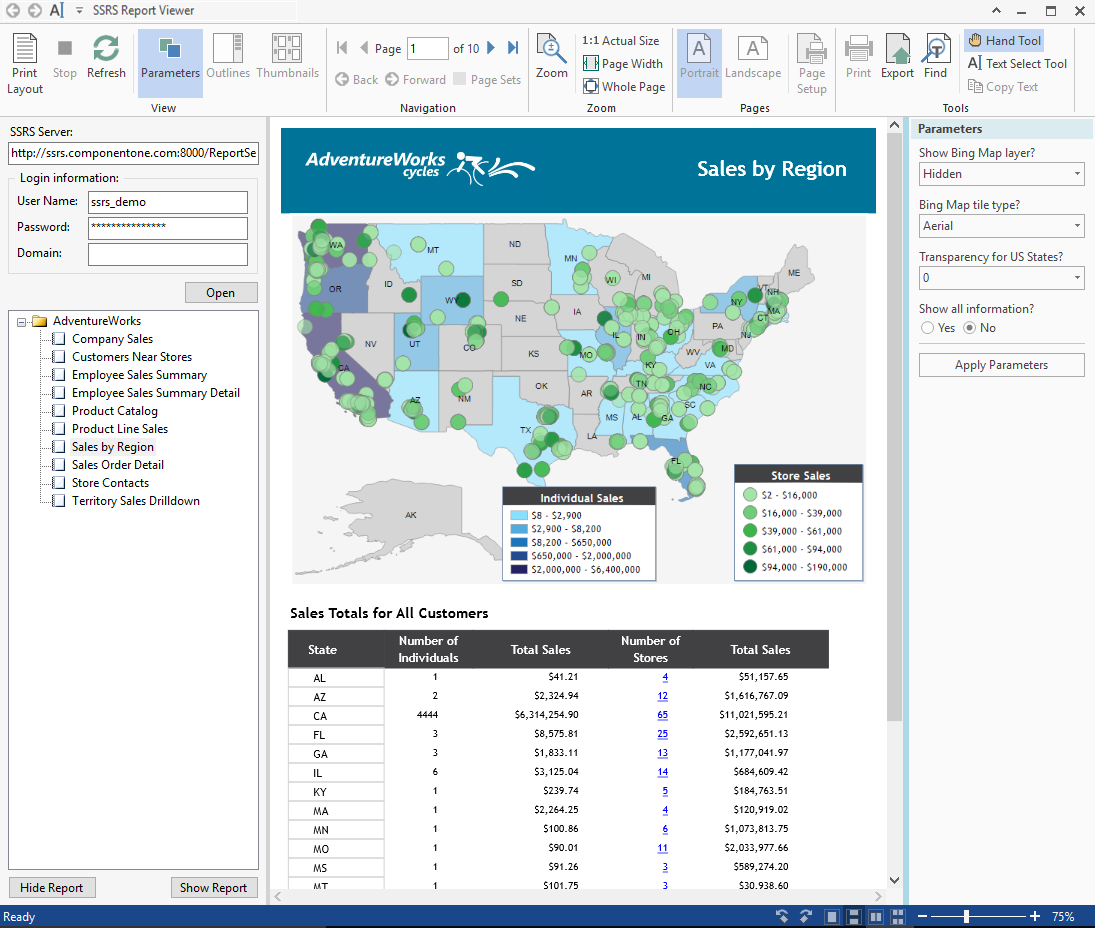Viewport: 1095px width, 928px height.
Task: Click the Show Report button
Action: [x=213, y=888]
